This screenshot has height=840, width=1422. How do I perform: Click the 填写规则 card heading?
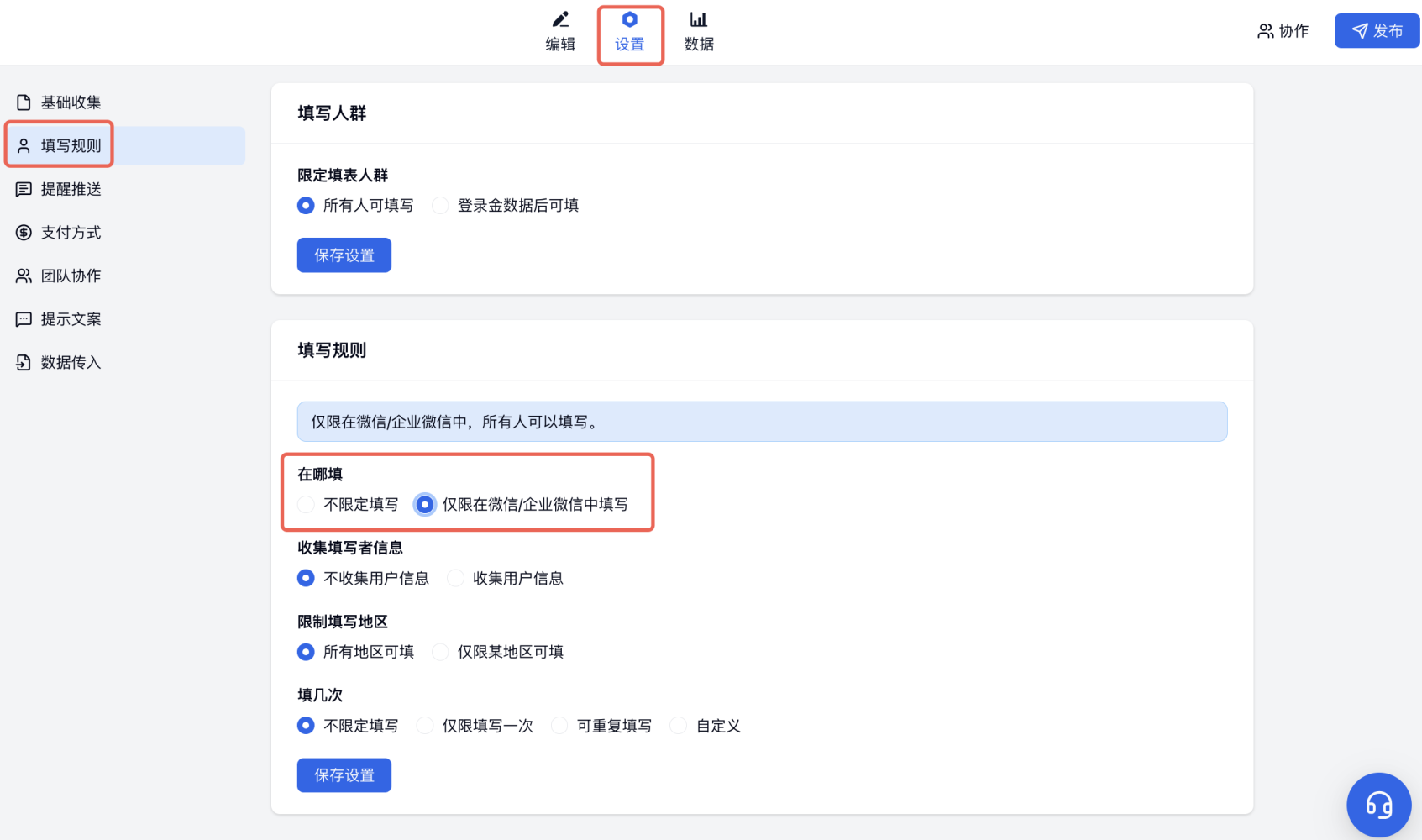coord(332,350)
